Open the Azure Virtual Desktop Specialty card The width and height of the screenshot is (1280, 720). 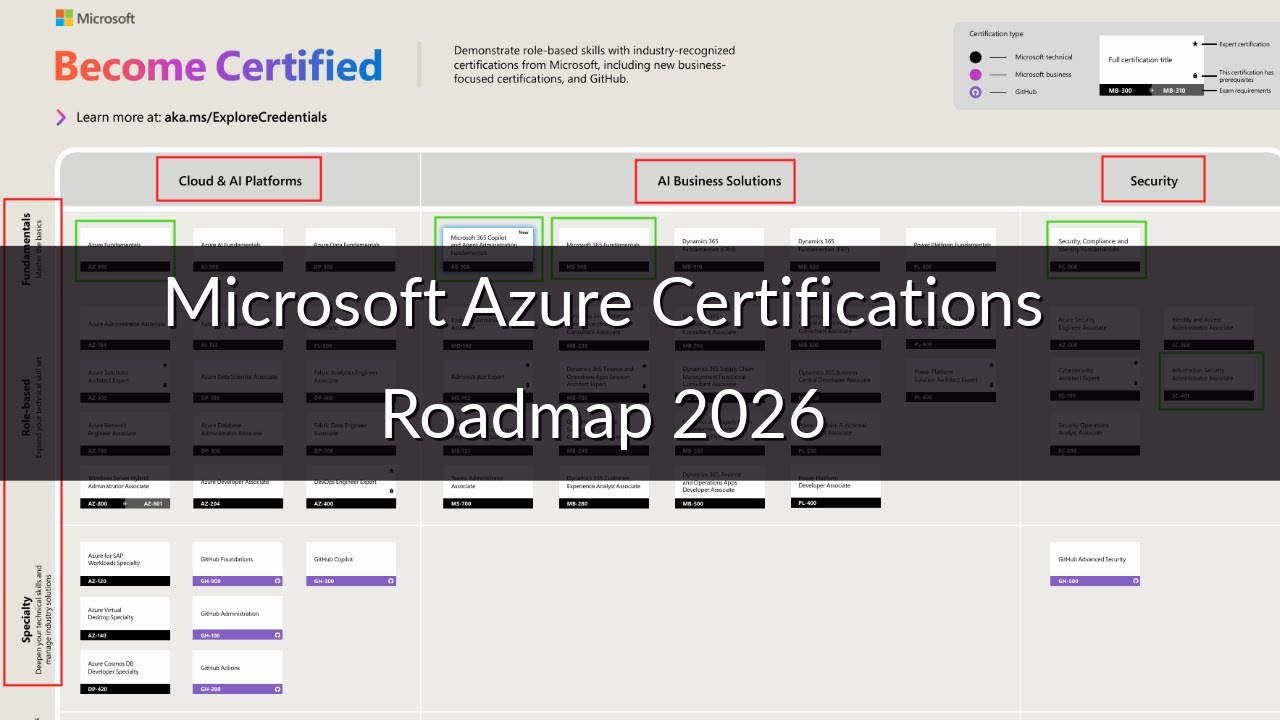click(125, 618)
